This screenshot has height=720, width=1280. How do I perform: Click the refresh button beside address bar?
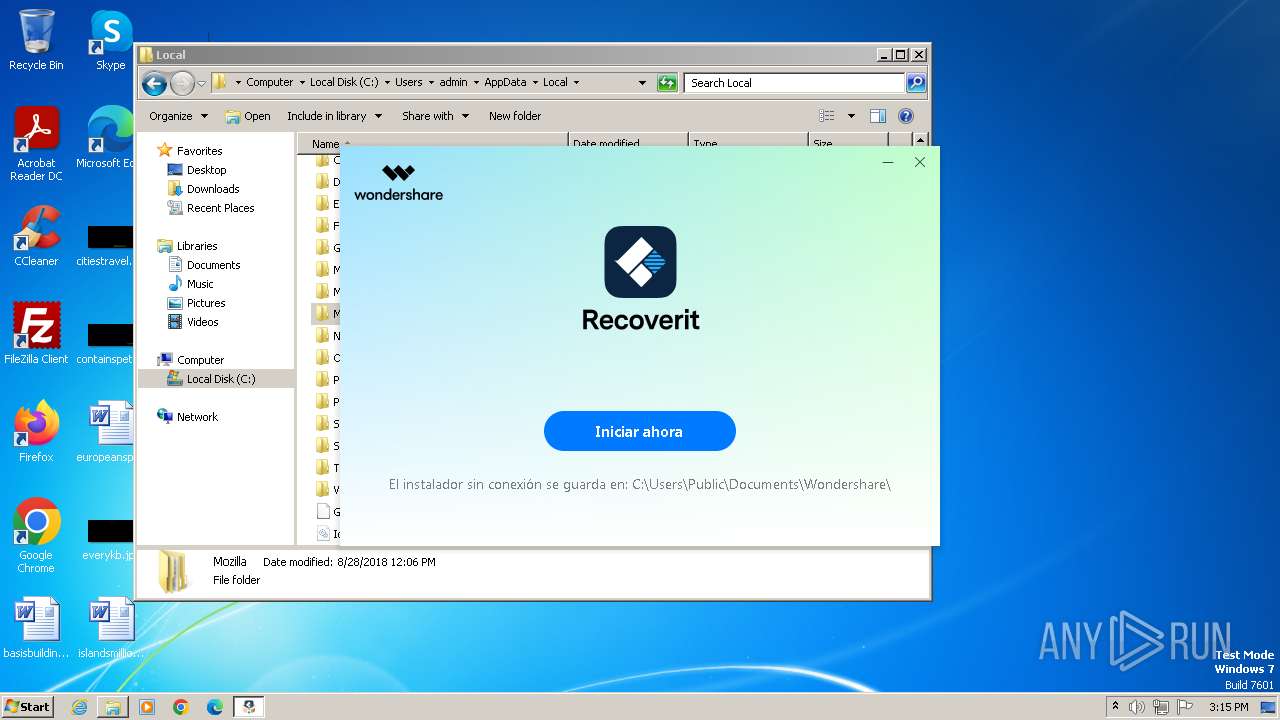[667, 83]
